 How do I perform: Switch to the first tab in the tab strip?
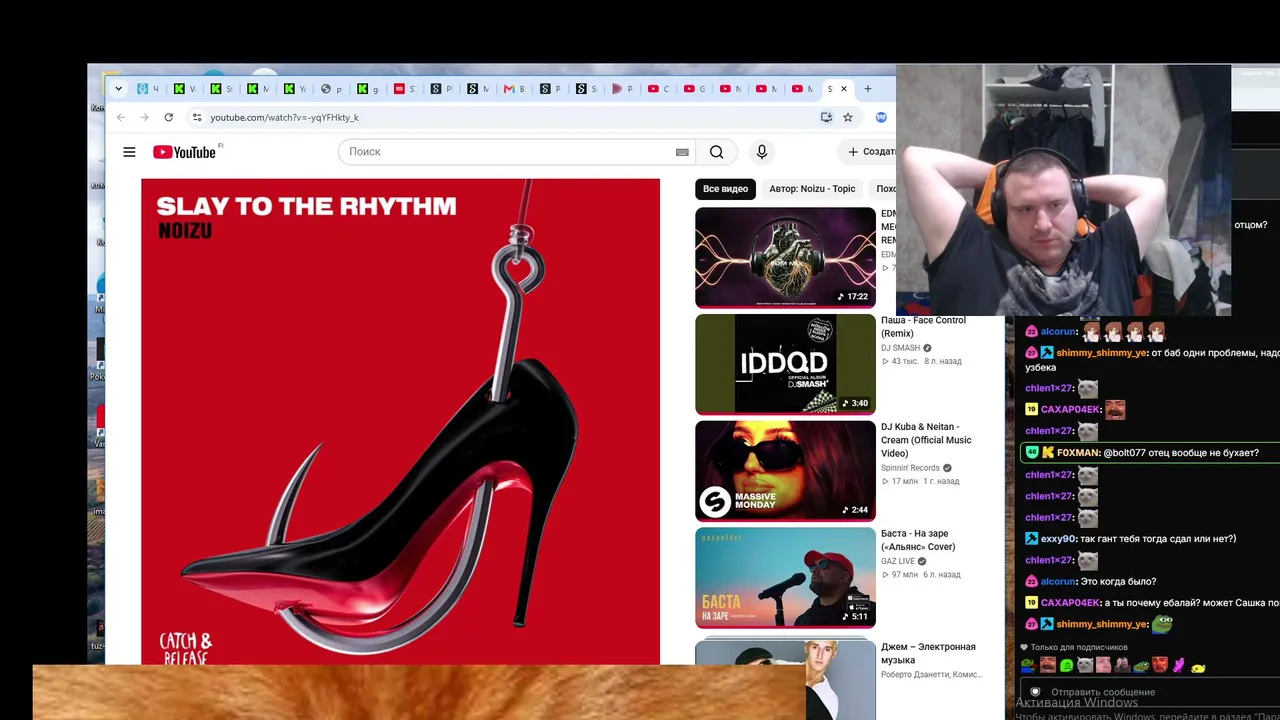click(148, 89)
